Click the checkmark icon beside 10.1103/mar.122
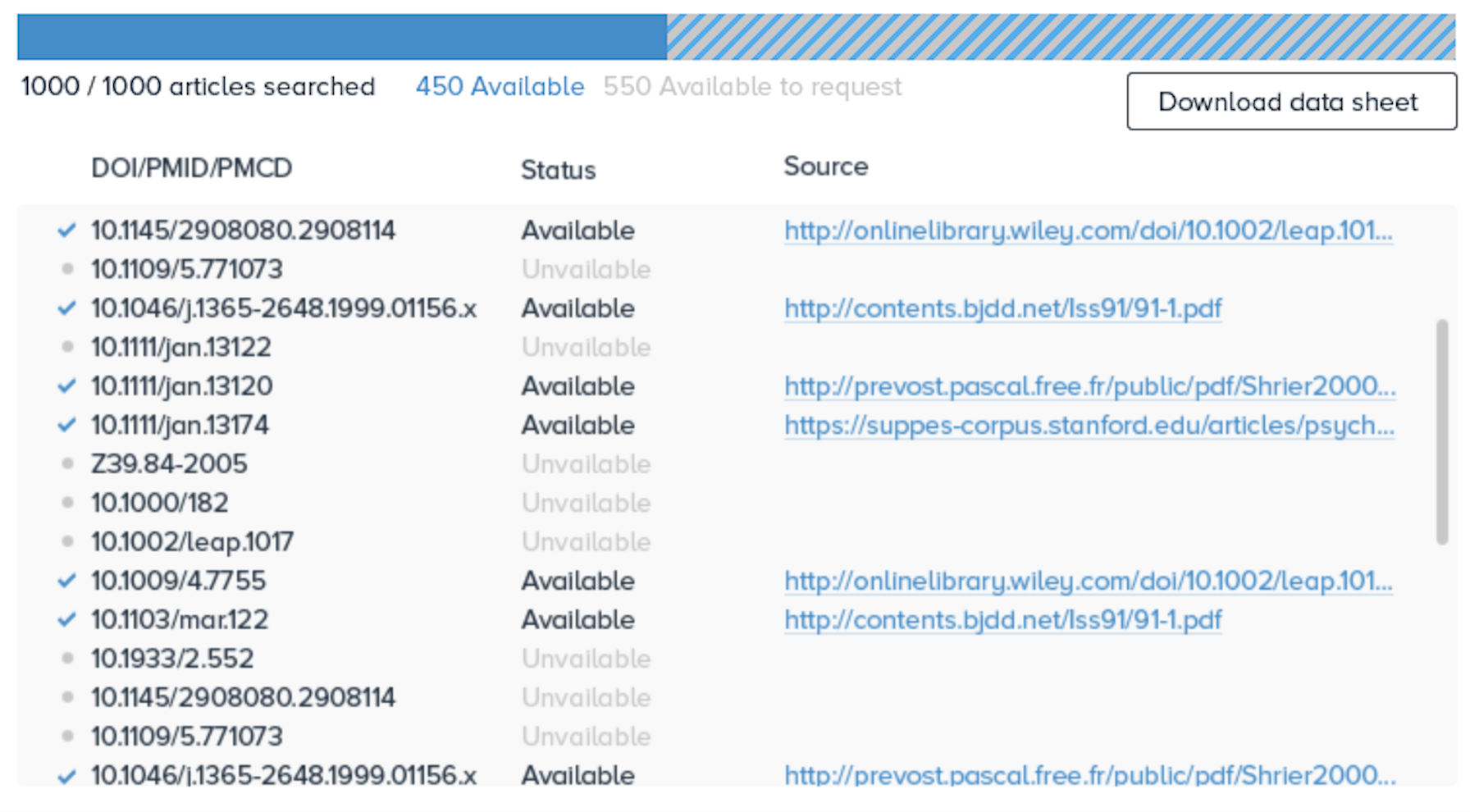The image size is (1470, 812). click(x=67, y=619)
